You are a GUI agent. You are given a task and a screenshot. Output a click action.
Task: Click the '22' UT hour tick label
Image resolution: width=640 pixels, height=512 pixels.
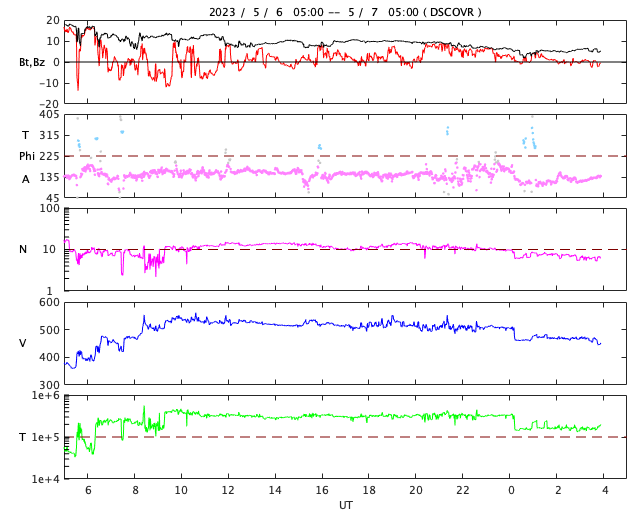(x=463, y=490)
